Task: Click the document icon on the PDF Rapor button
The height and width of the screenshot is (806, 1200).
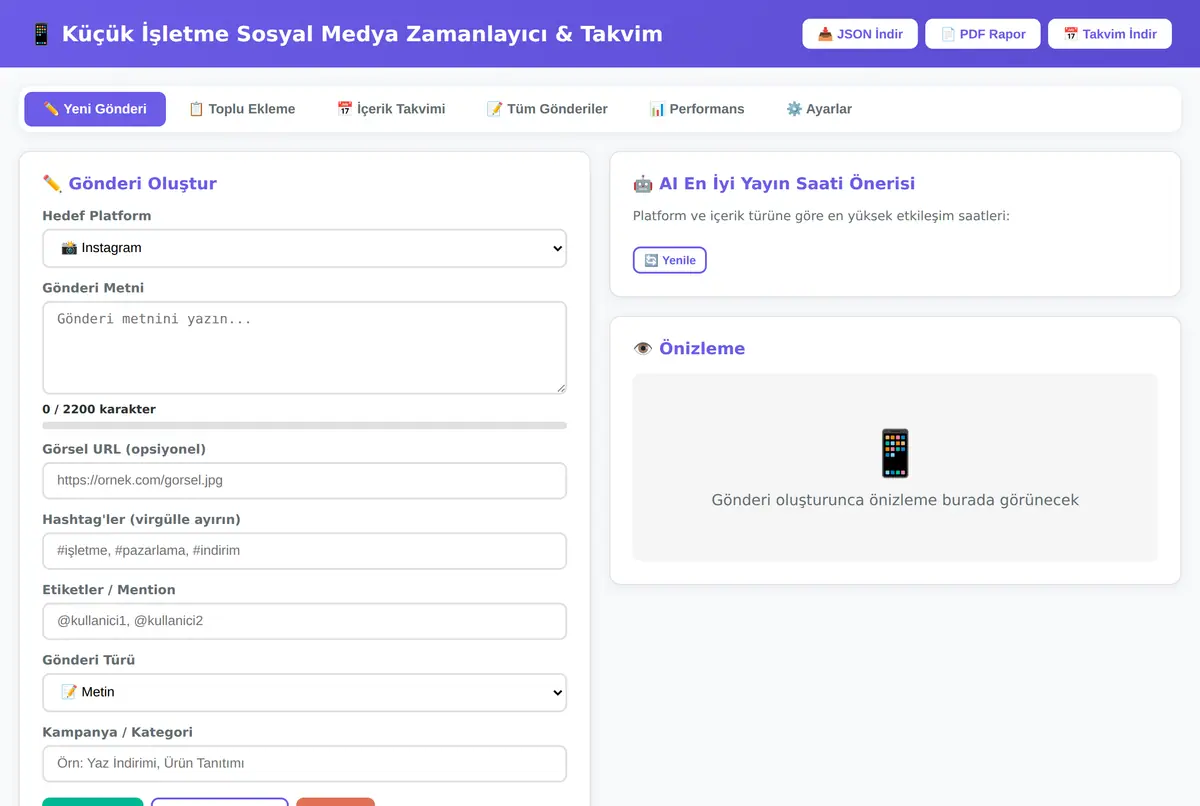Action: (x=948, y=34)
